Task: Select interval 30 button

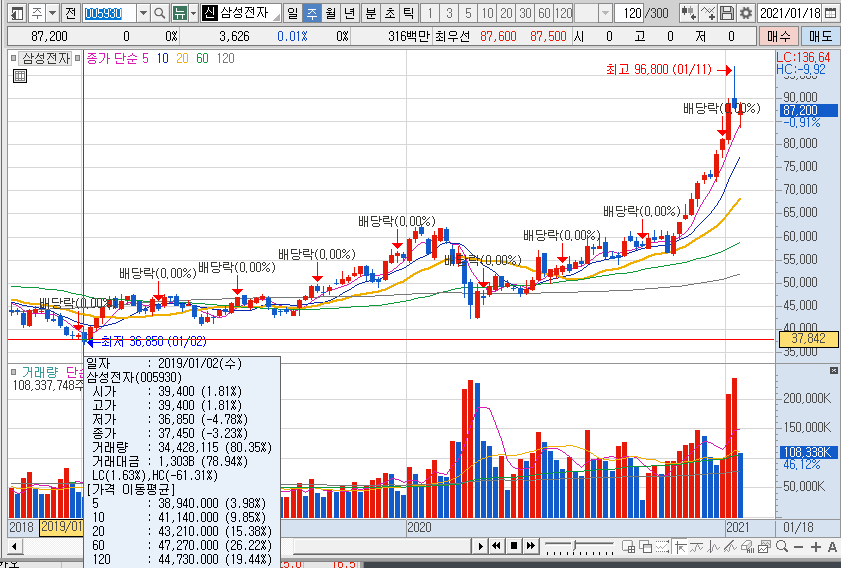Action: click(x=525, y=13)
